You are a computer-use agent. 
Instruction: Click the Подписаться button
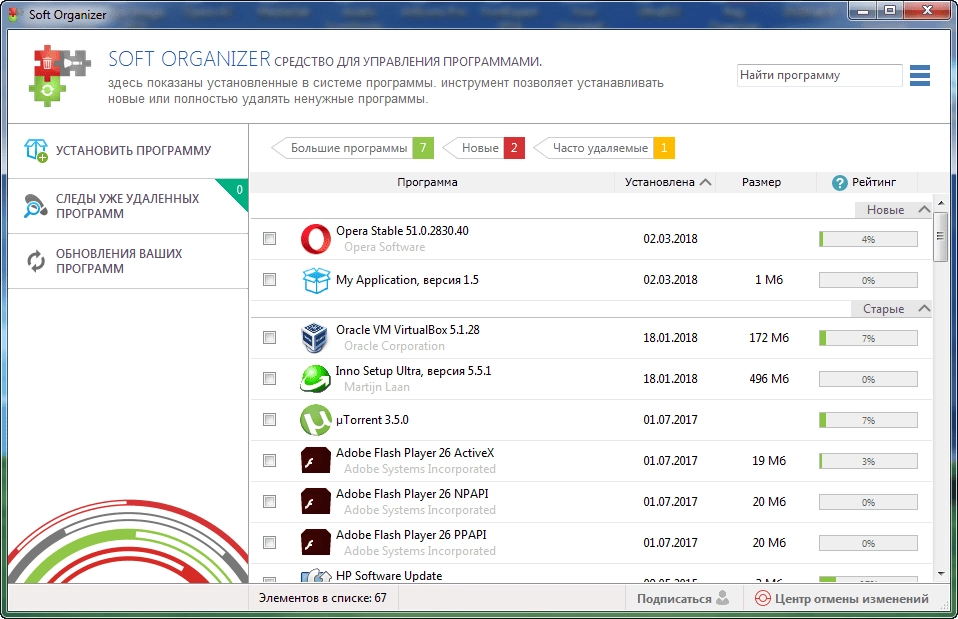pos(683,598)
